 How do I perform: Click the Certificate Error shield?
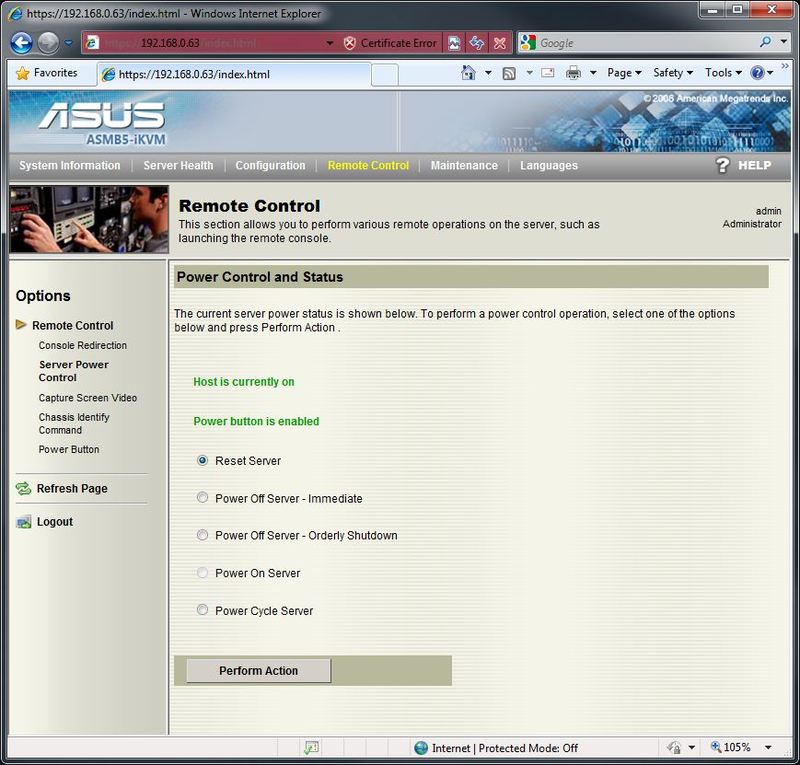(x=349, y=43)
